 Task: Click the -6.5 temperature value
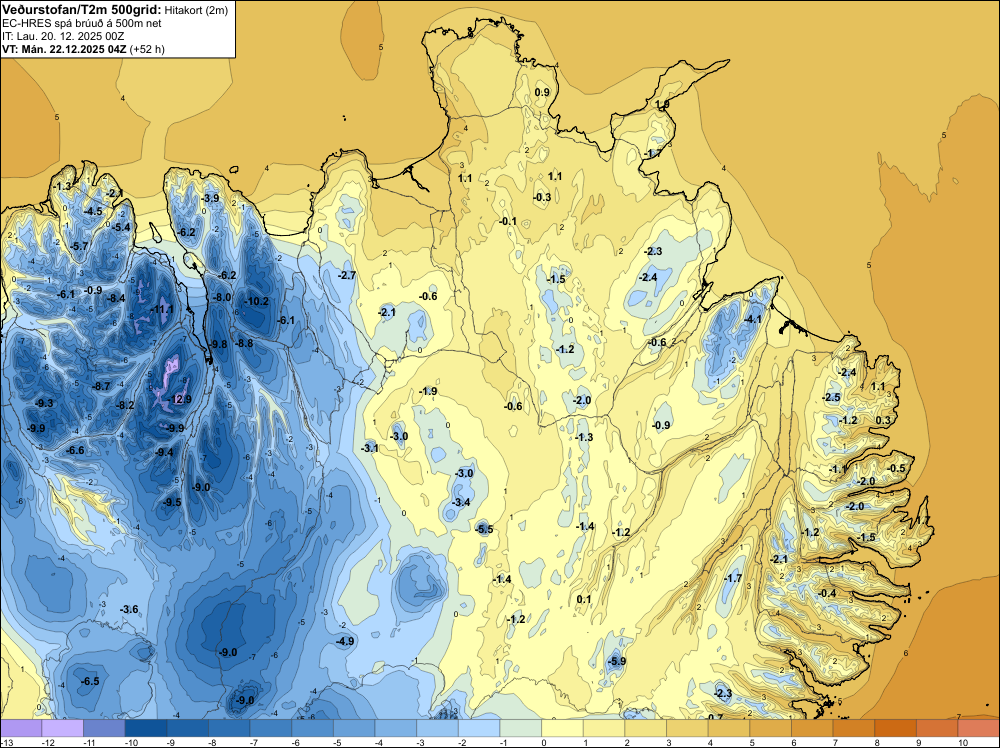[90, 681]
